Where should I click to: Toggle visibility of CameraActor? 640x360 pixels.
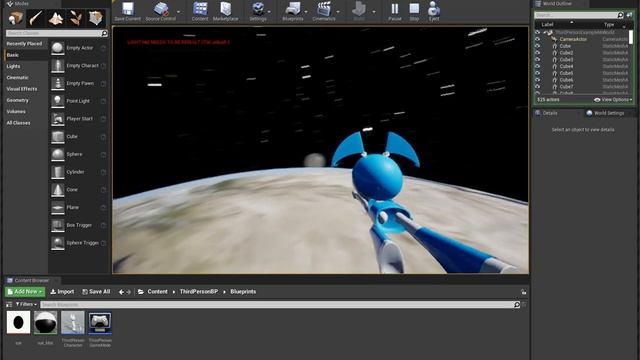click(x=538, y=39)
